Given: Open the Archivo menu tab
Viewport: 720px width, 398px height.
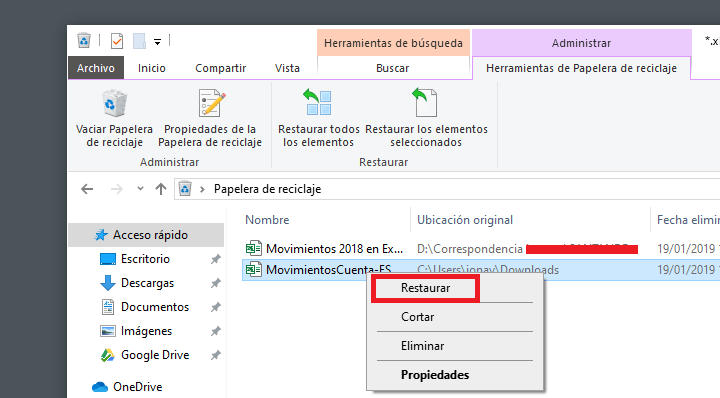Looking at the screenshot, I should click(x=96, y=68).
